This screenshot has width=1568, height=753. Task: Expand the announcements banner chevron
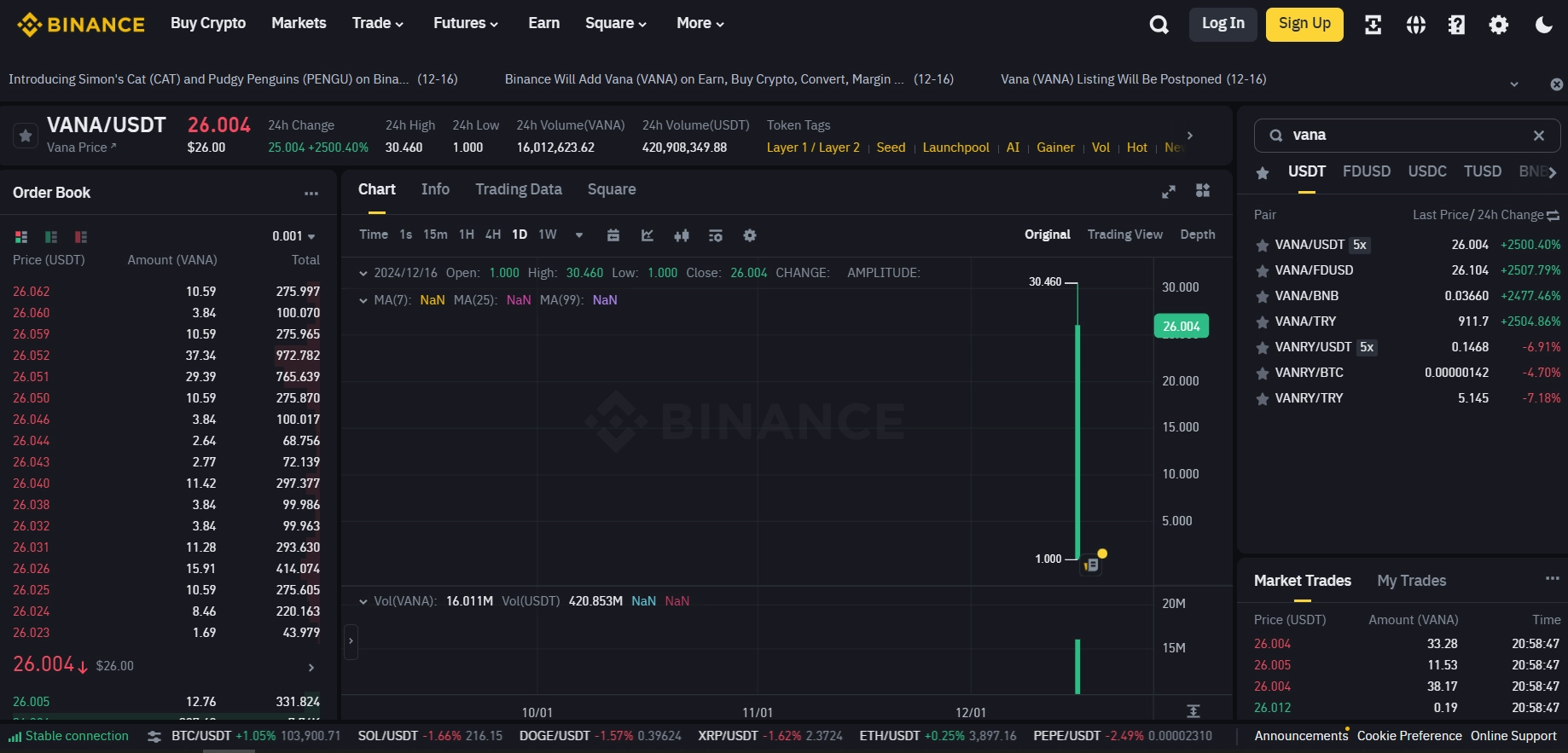click(1514, 84)
